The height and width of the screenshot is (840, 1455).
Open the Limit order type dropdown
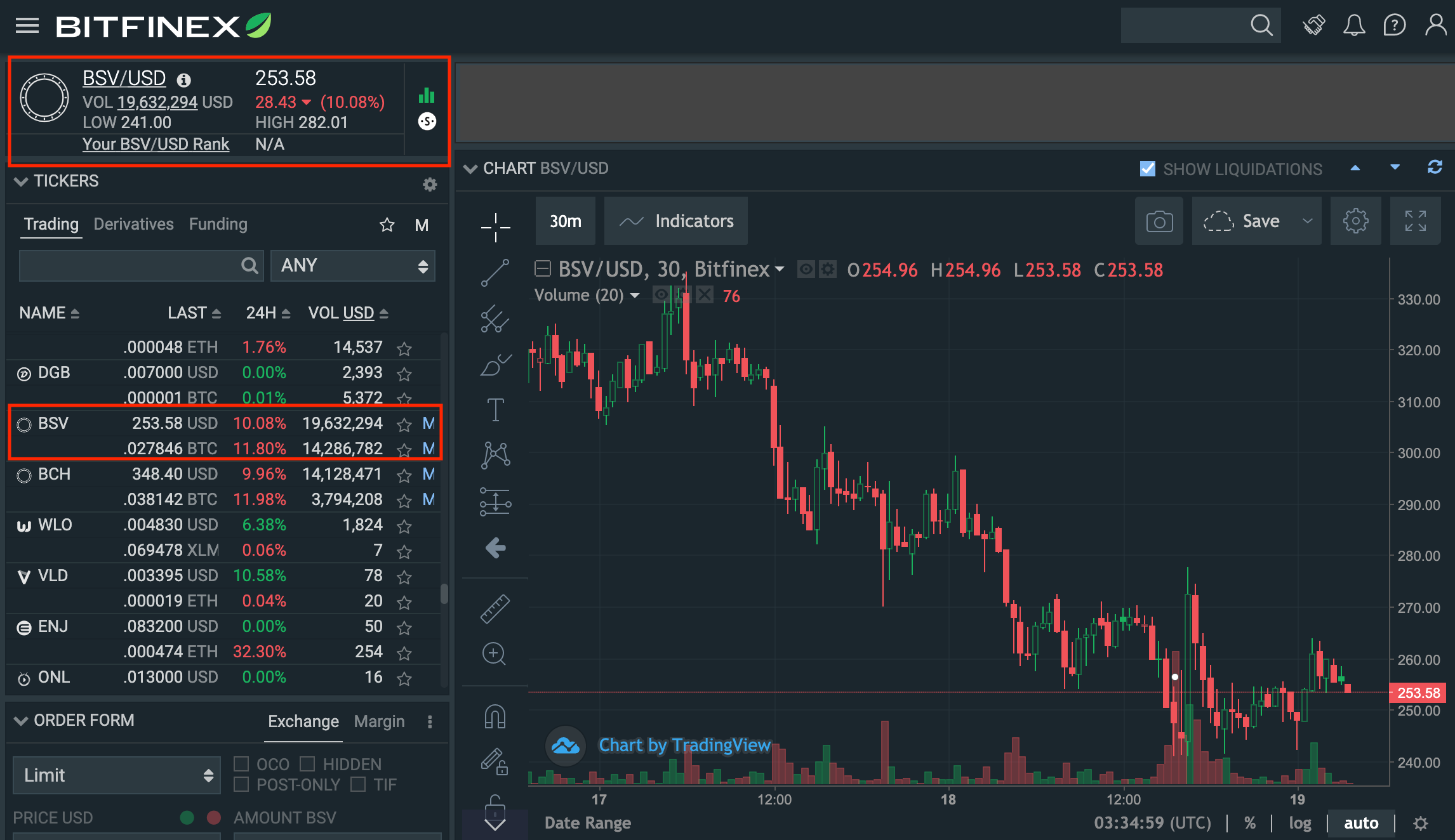pos(116,775)
